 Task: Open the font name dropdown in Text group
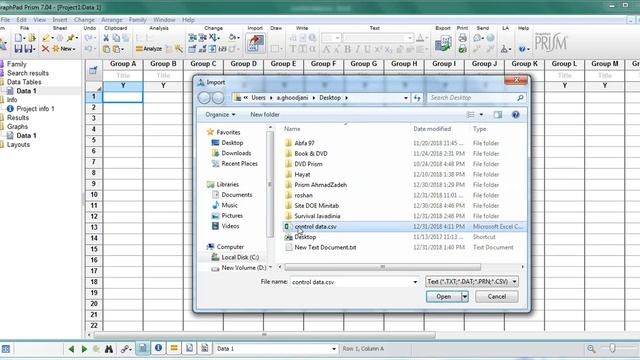[x=410, y=38]
